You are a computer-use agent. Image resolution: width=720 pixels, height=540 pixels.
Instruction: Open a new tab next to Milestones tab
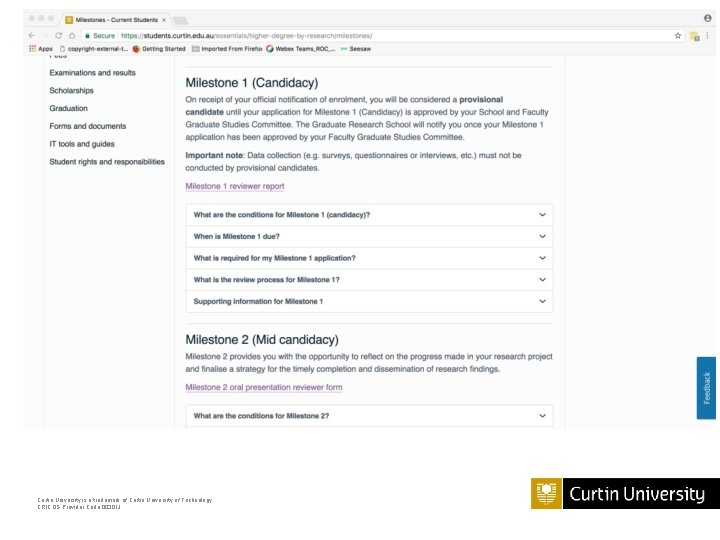tap(180, 20)
